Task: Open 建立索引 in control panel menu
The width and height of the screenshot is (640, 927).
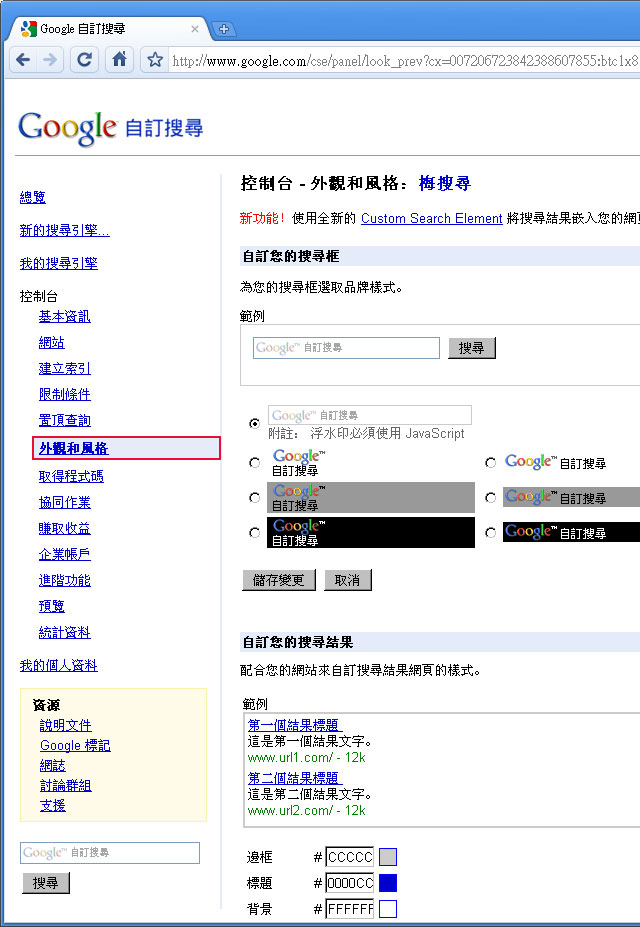Action: tap(64, 368)
